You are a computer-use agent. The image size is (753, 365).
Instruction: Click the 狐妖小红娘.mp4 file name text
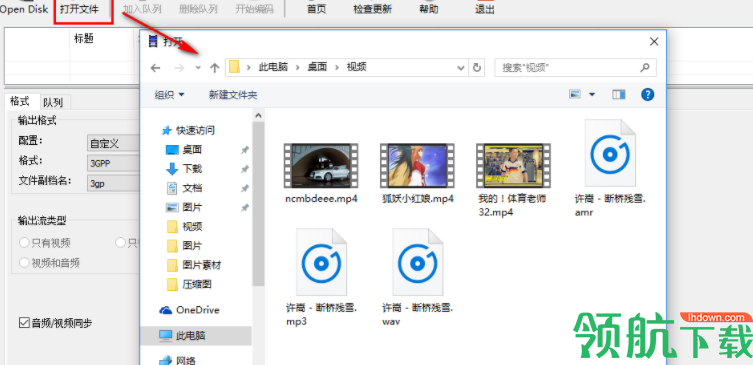[418, 198]
